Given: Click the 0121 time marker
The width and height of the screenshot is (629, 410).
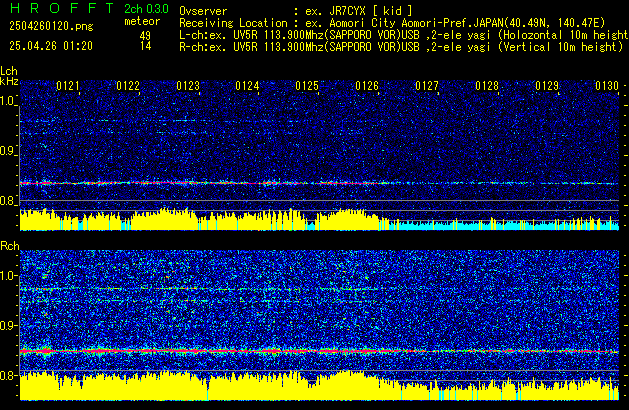Looking at the screenshot, I should 68,86.
